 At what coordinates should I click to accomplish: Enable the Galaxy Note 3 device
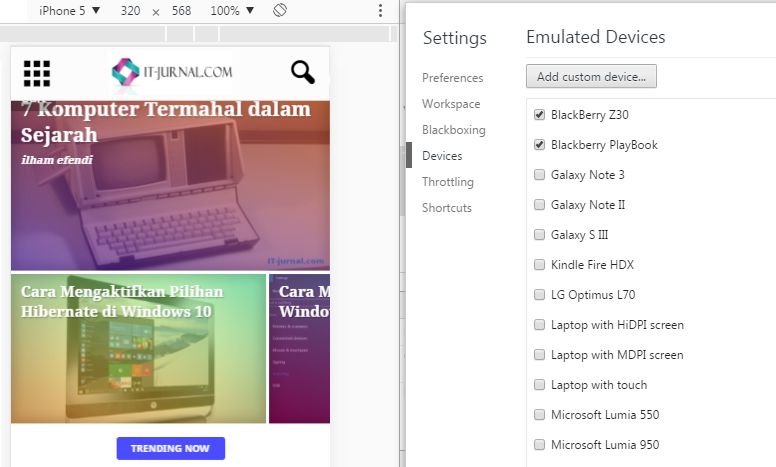pos(539,175)
